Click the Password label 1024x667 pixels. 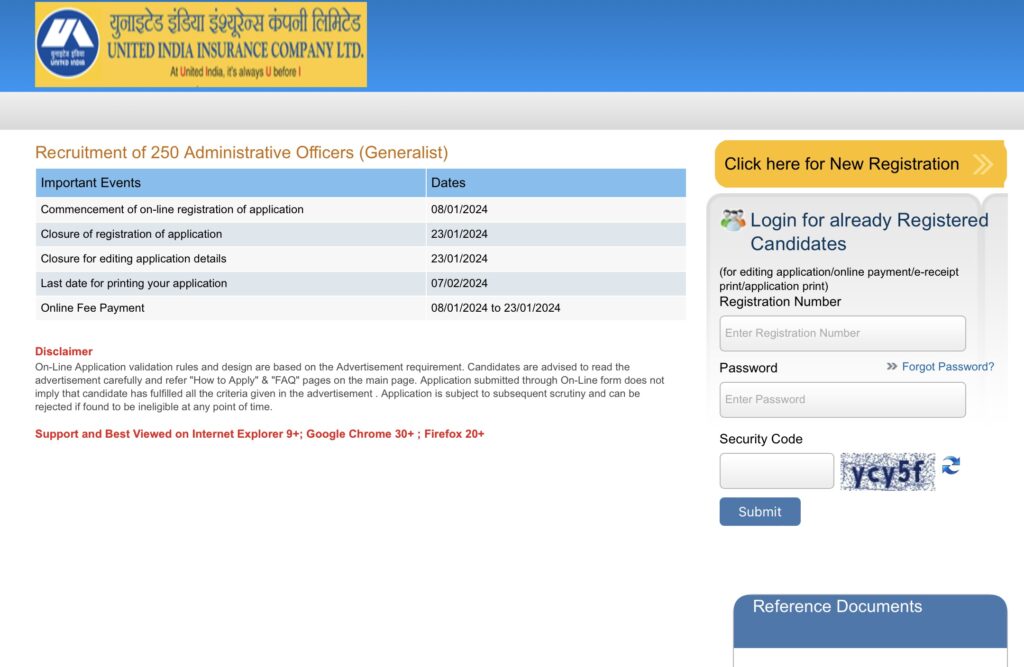[x=748, y=368]
